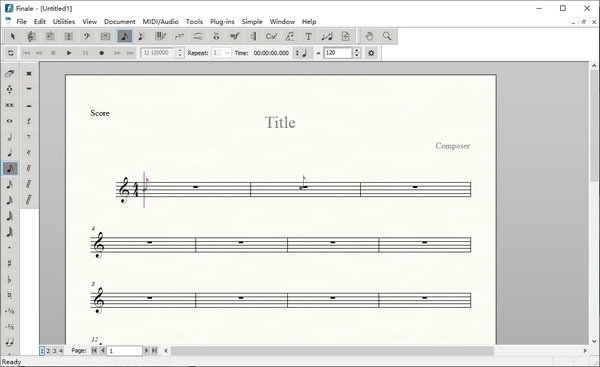Toggle the augmentation dot in entry palette
The height and width of the screenshot is (367, 600).
[x=10, y=248]
